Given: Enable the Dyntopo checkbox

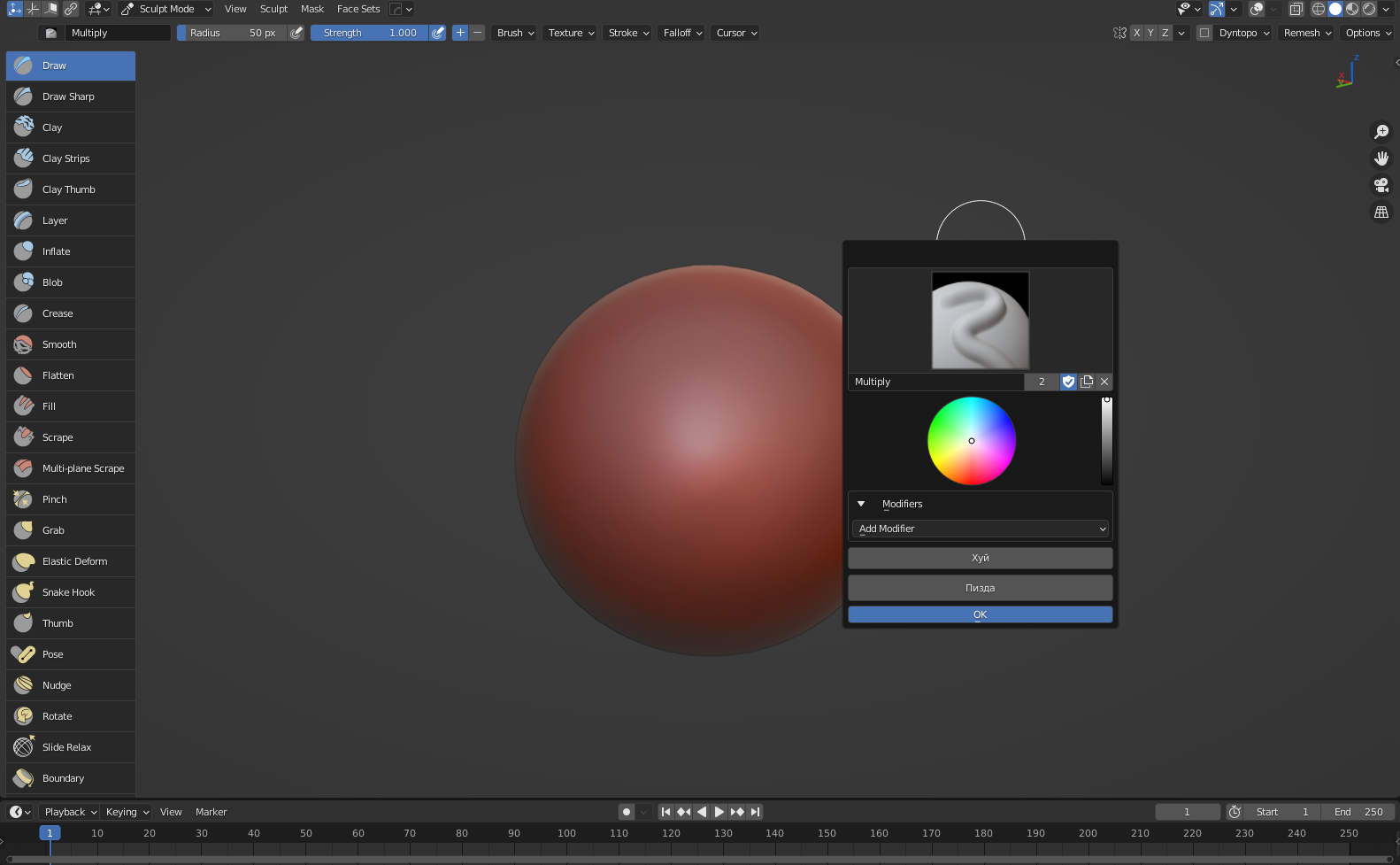Looking at the screenshot, I should (1204, 33).
